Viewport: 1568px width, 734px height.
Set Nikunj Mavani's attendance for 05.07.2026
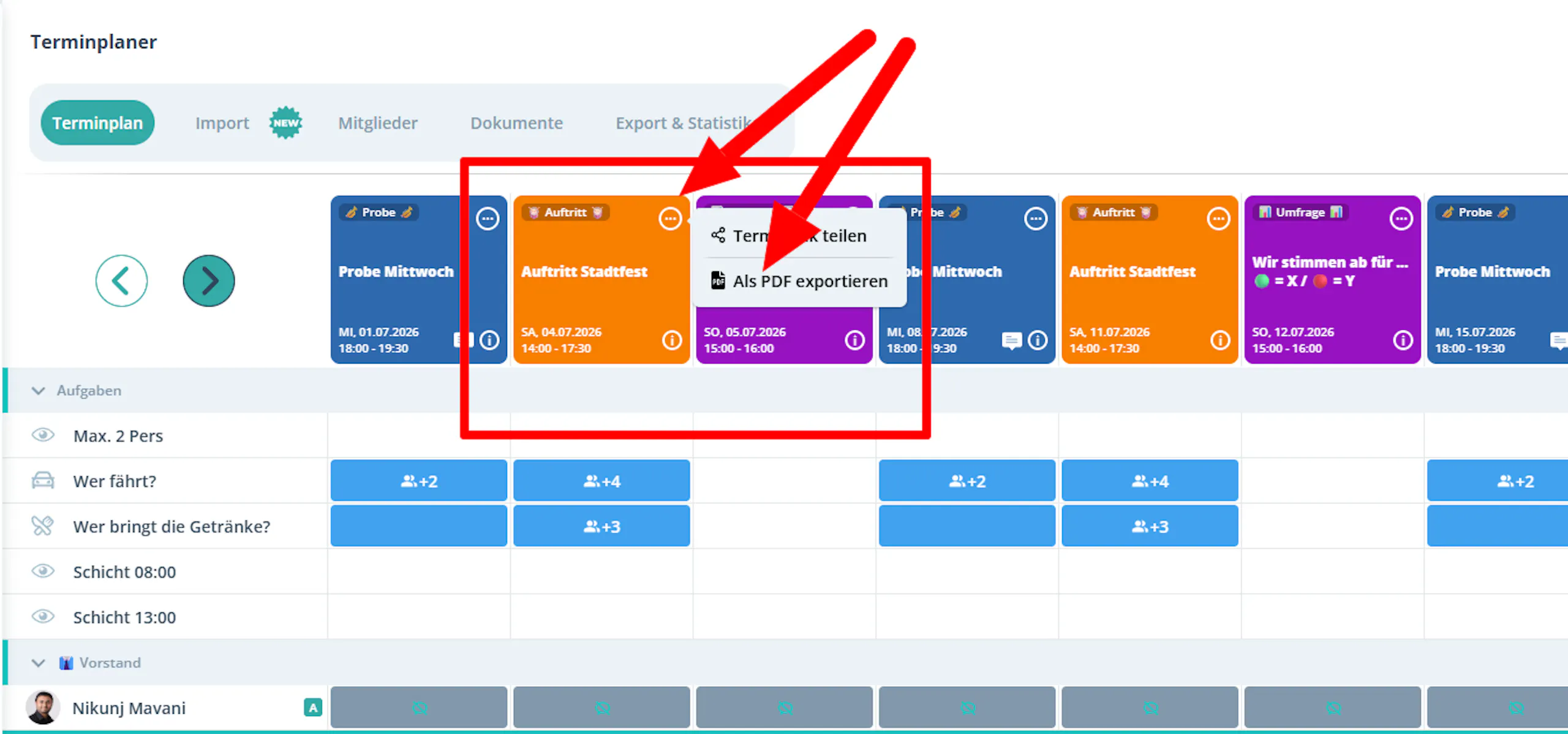point(785,708)
